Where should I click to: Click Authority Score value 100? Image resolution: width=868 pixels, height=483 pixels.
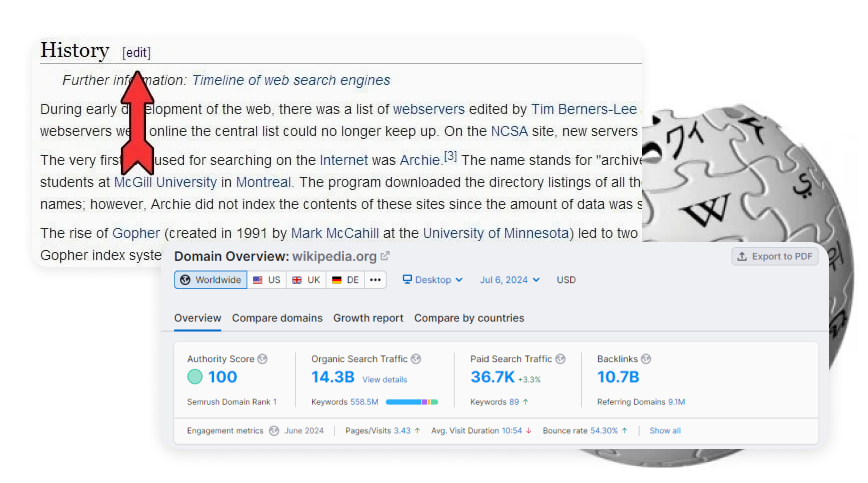coord(223,377)
